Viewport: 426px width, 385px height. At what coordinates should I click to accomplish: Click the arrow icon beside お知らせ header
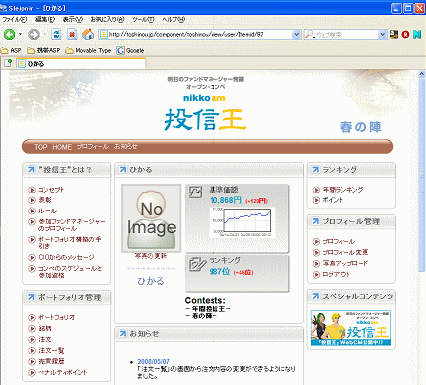click(123, 334)
